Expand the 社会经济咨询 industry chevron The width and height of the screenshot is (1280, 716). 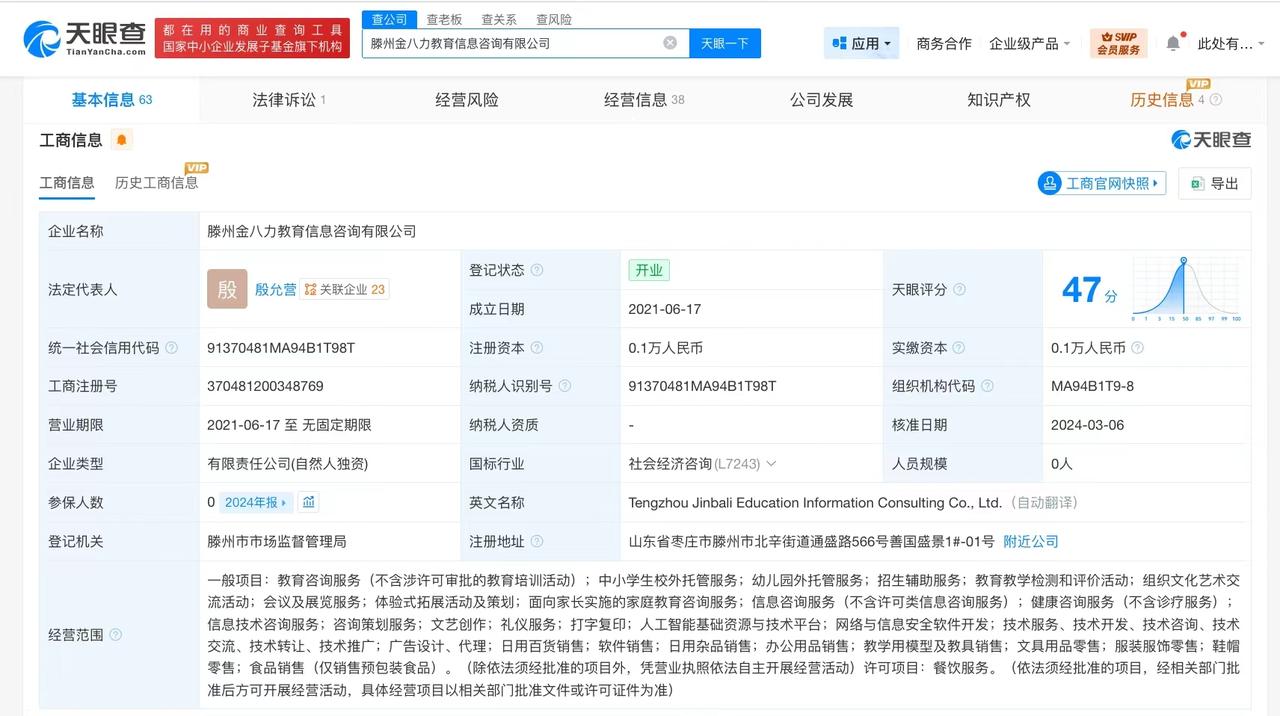click(x=770, y=464)
